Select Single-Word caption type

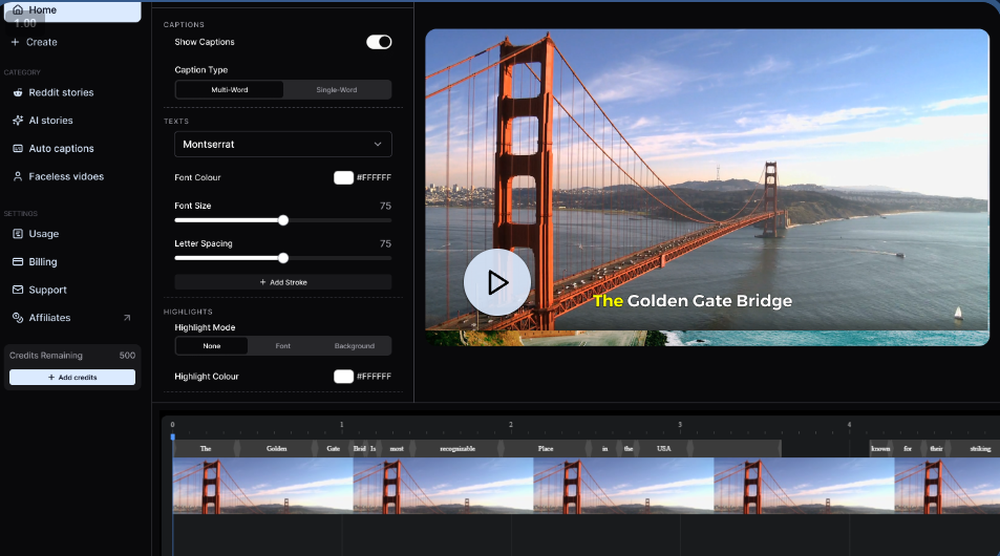click(336, 90)
